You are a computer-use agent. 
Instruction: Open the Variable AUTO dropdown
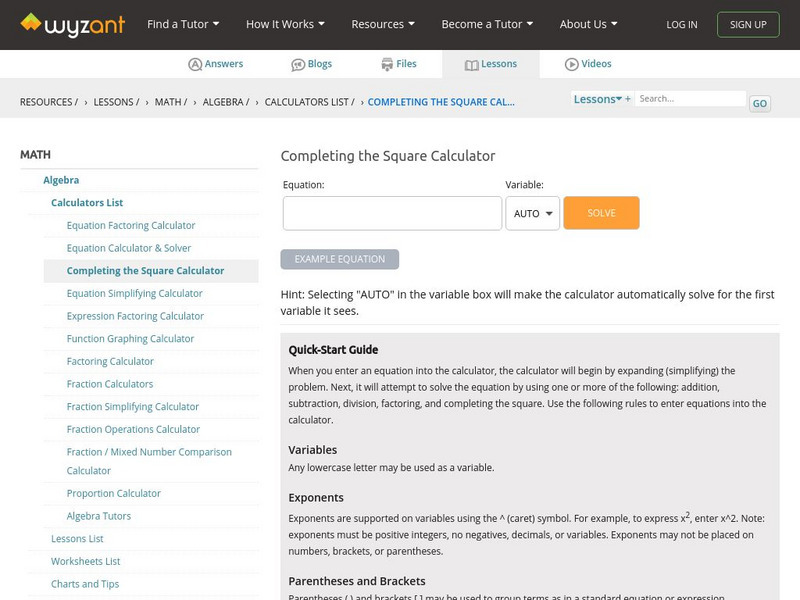(532, 213)
